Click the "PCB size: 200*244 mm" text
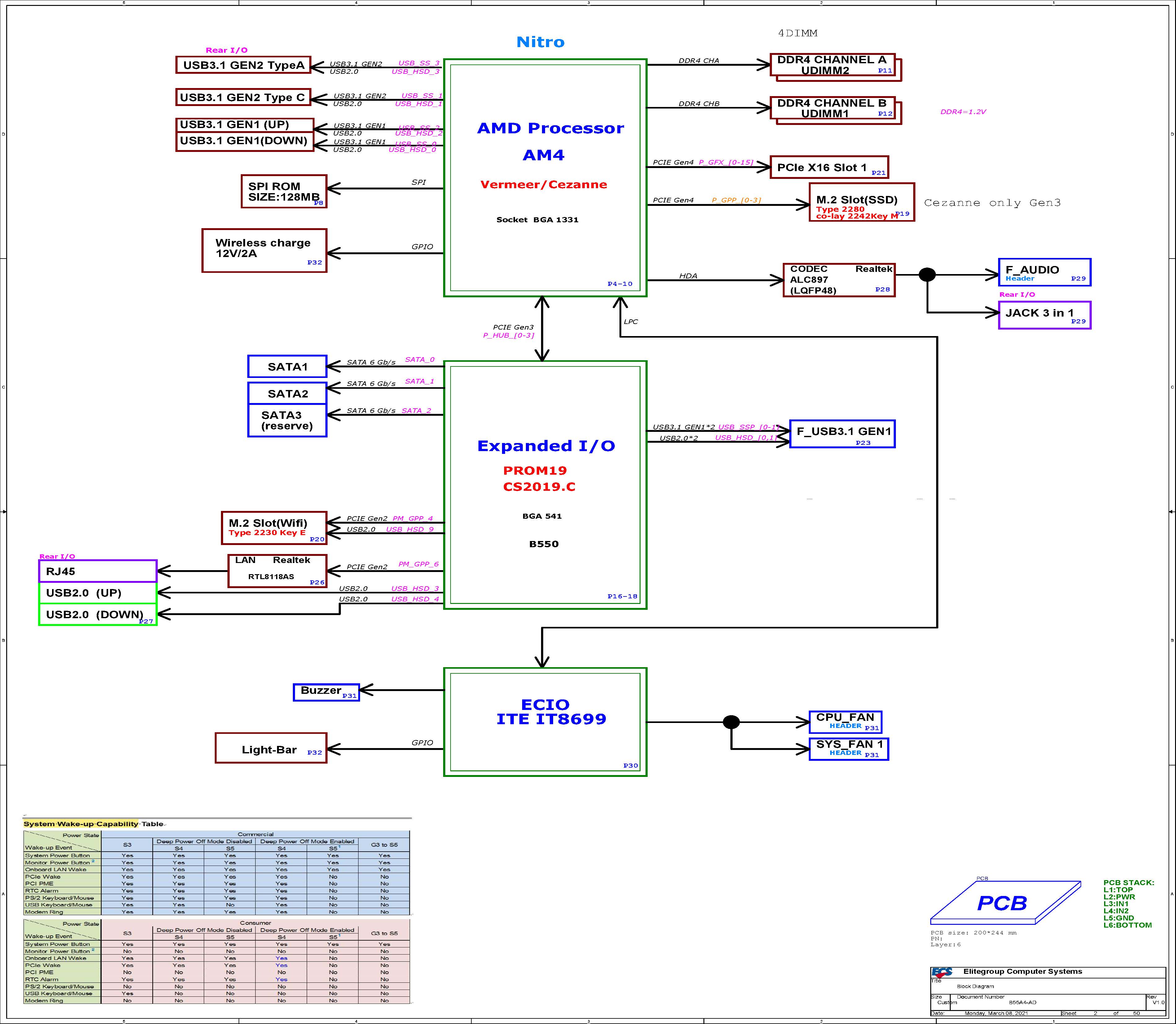Viewport: 1176px width, 1024px height. tap(973, 933)
